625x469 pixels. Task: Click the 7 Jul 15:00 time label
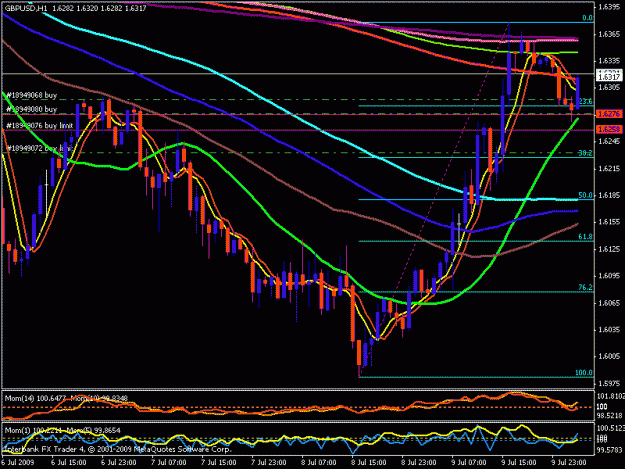219,463
